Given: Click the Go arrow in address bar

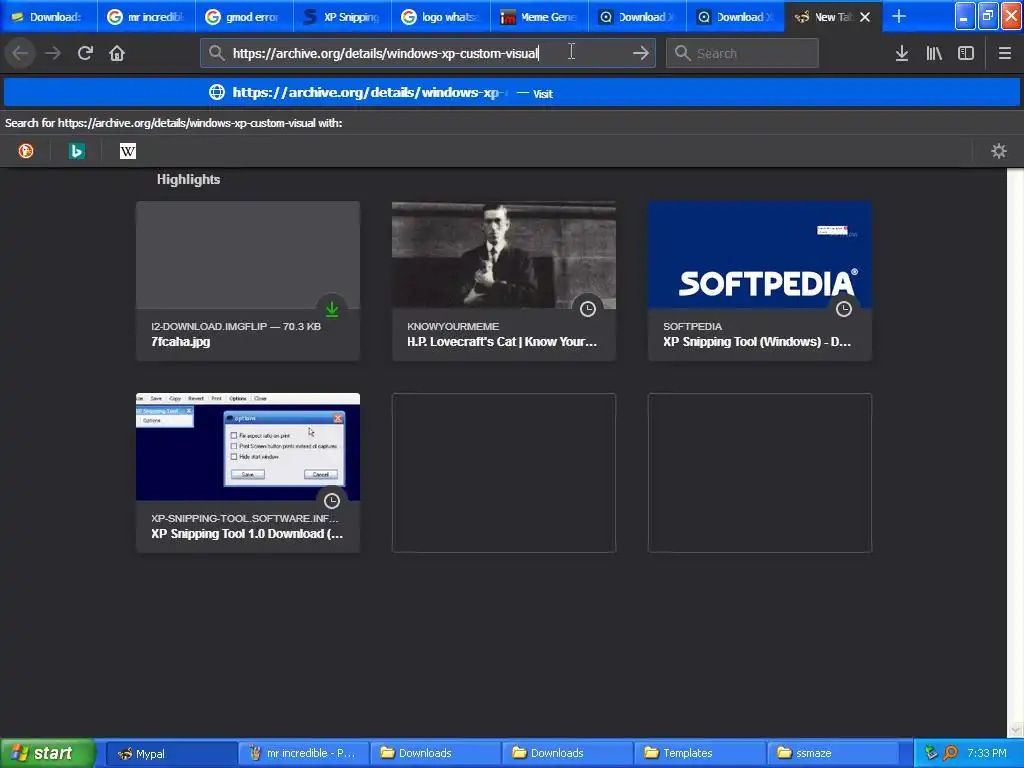Looking at the screenshot, I should coord(641,53).
